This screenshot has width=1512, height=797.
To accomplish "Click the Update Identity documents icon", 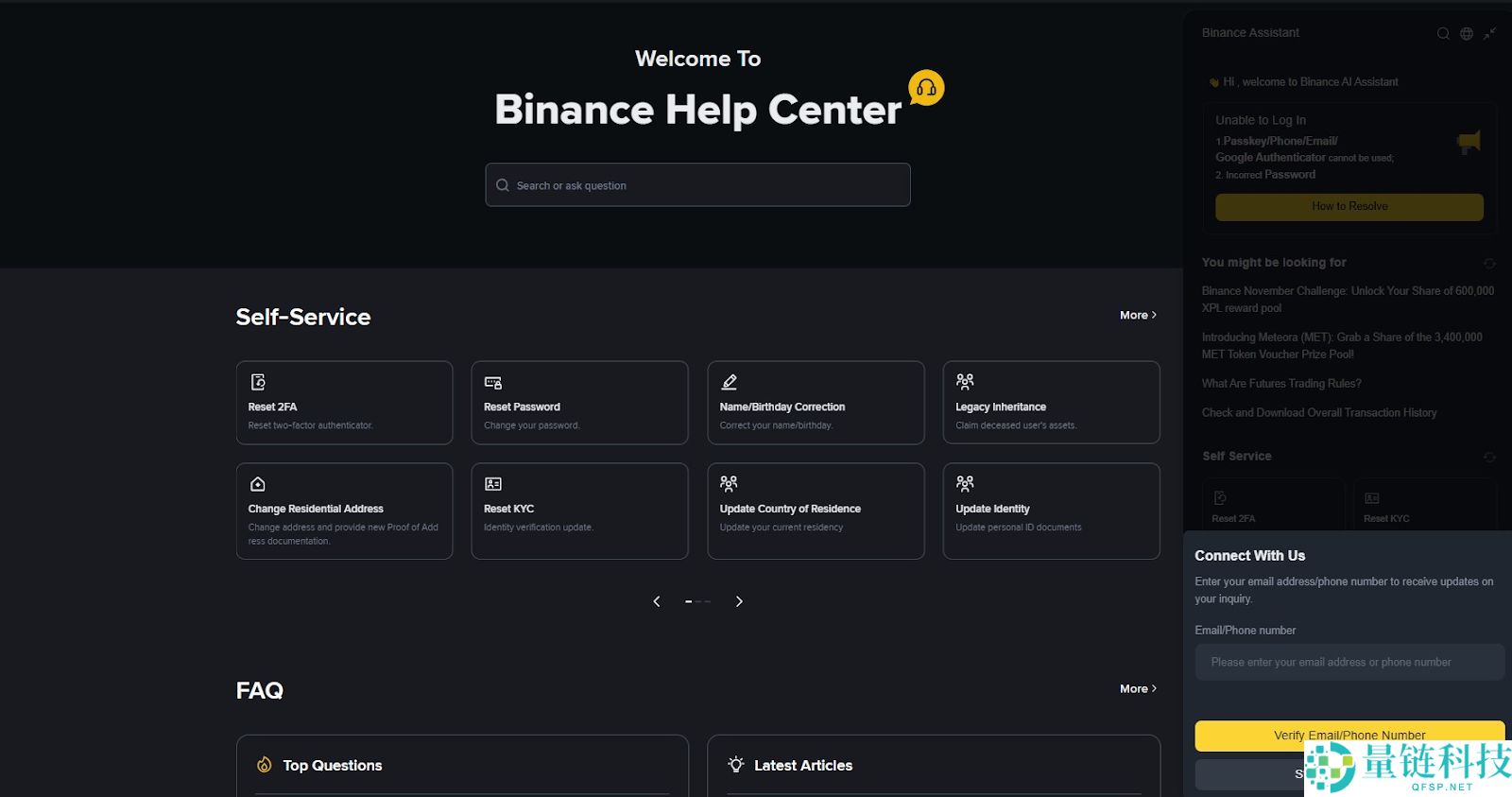I will point(964,483).
